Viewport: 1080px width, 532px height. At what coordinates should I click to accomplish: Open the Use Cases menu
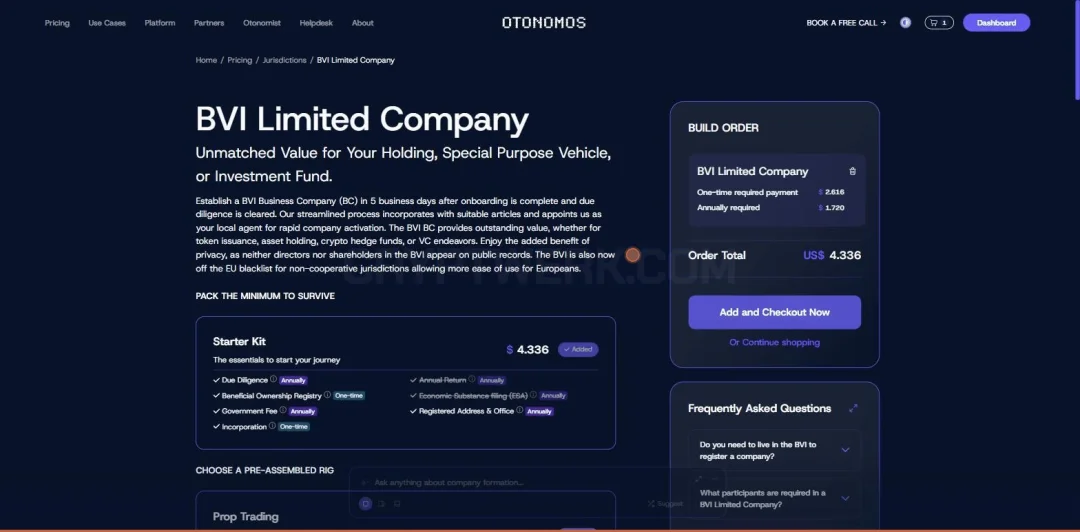tap(107, 23)
